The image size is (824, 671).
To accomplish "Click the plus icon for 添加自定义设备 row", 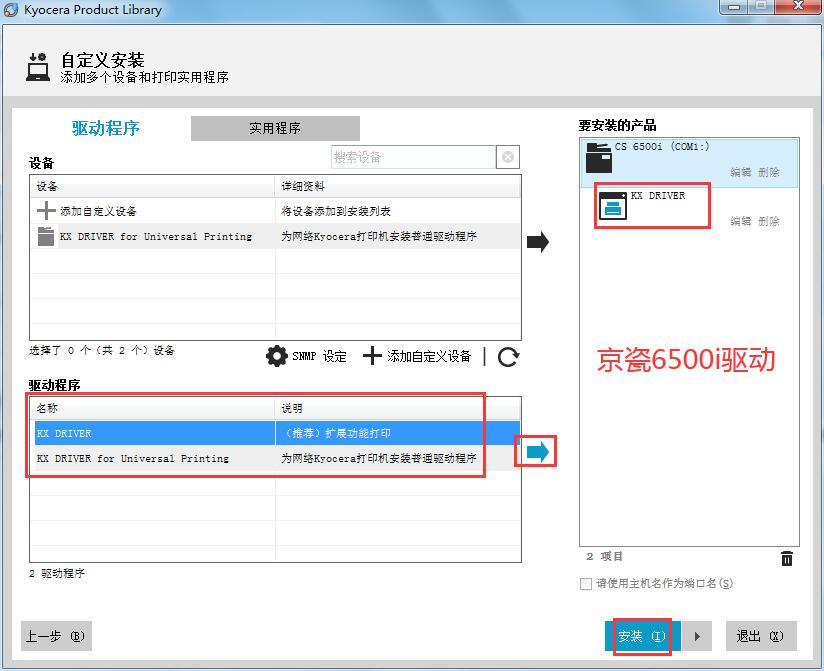I will pyautogui.click(x=46, y=211).
